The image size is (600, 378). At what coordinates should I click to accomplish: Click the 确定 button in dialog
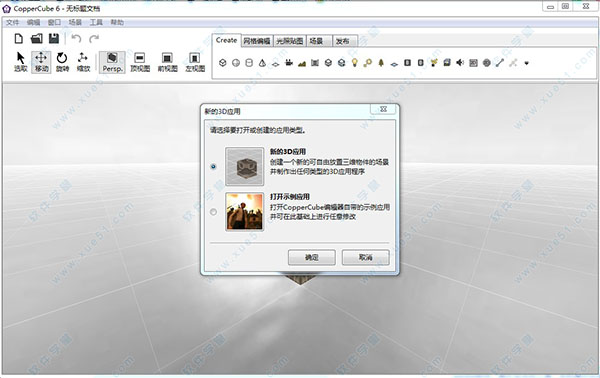point(311,257)
